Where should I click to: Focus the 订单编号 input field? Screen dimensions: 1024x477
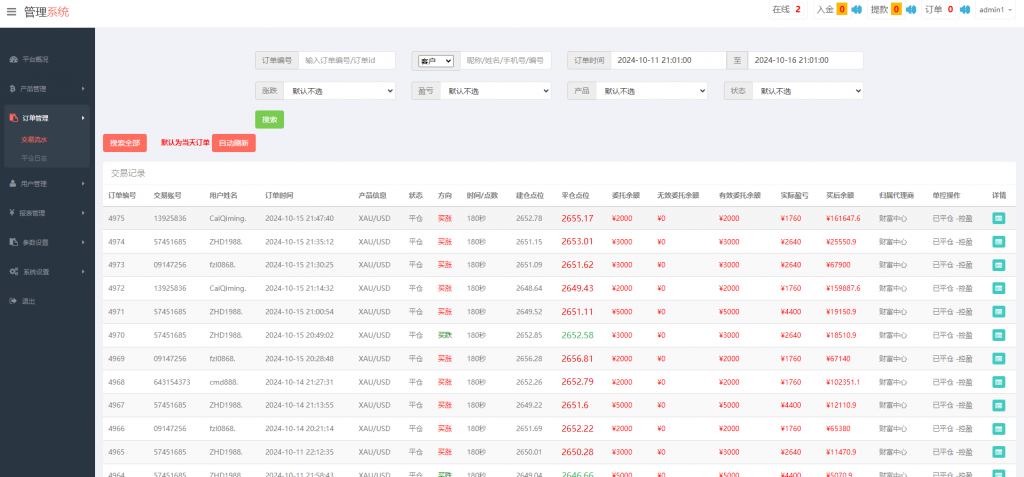pyautogui.click(x=347, y=61)
